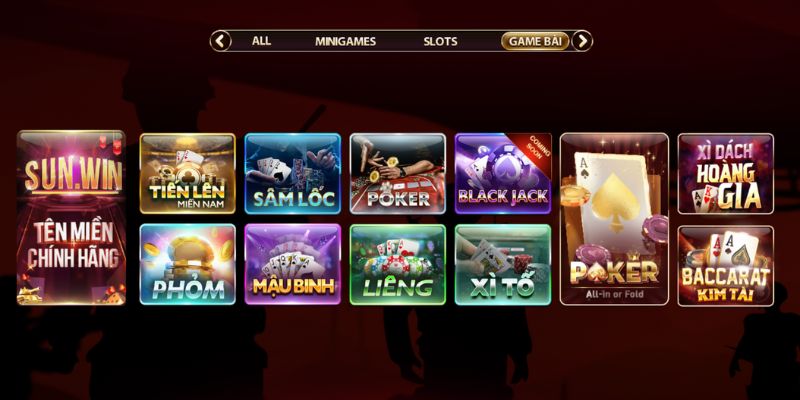
Task: Launch the Sâm Lốc card game
Action: (292, 173)
